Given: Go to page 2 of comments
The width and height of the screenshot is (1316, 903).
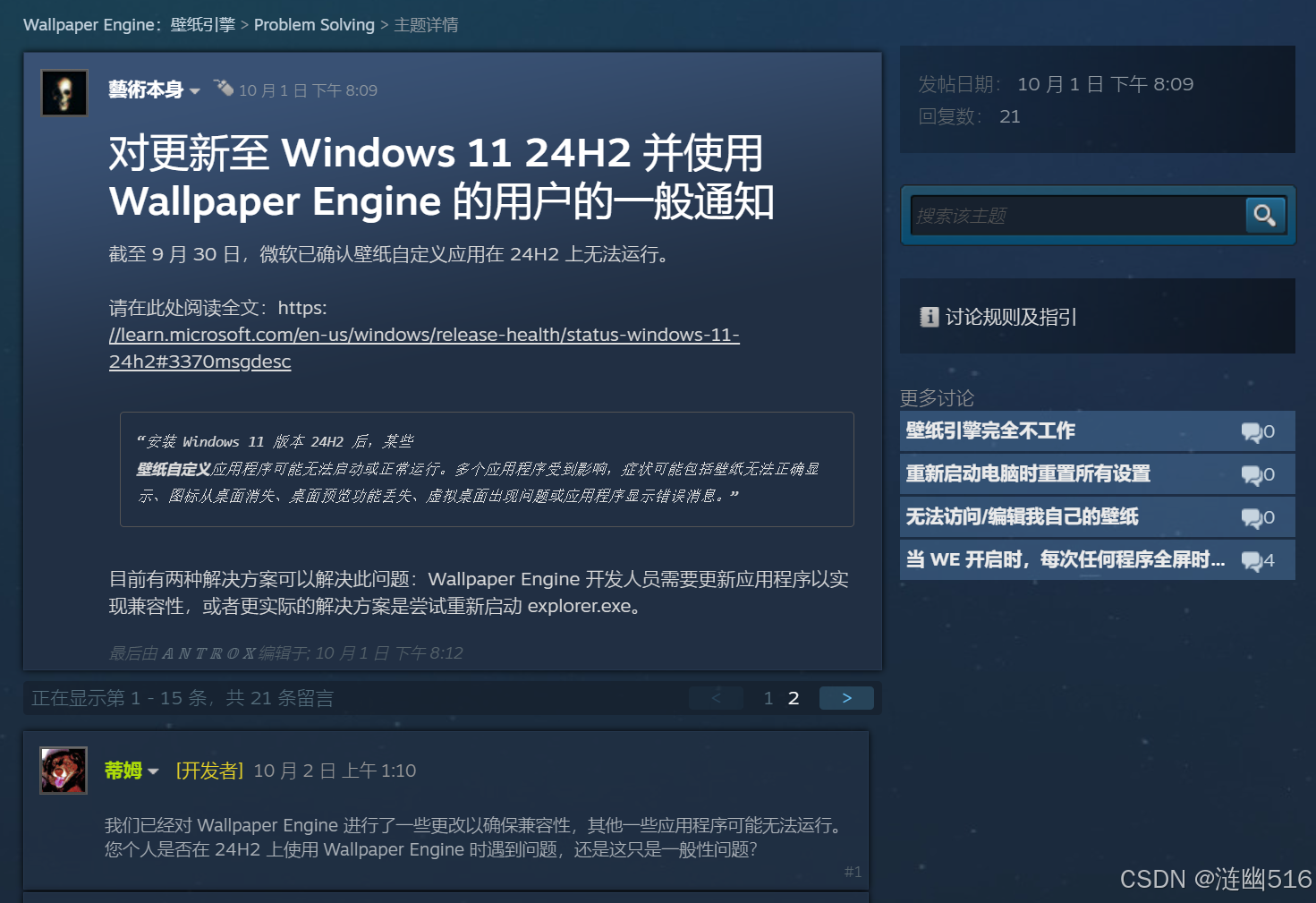Looking at the screenshot, I should pos(794,698).
